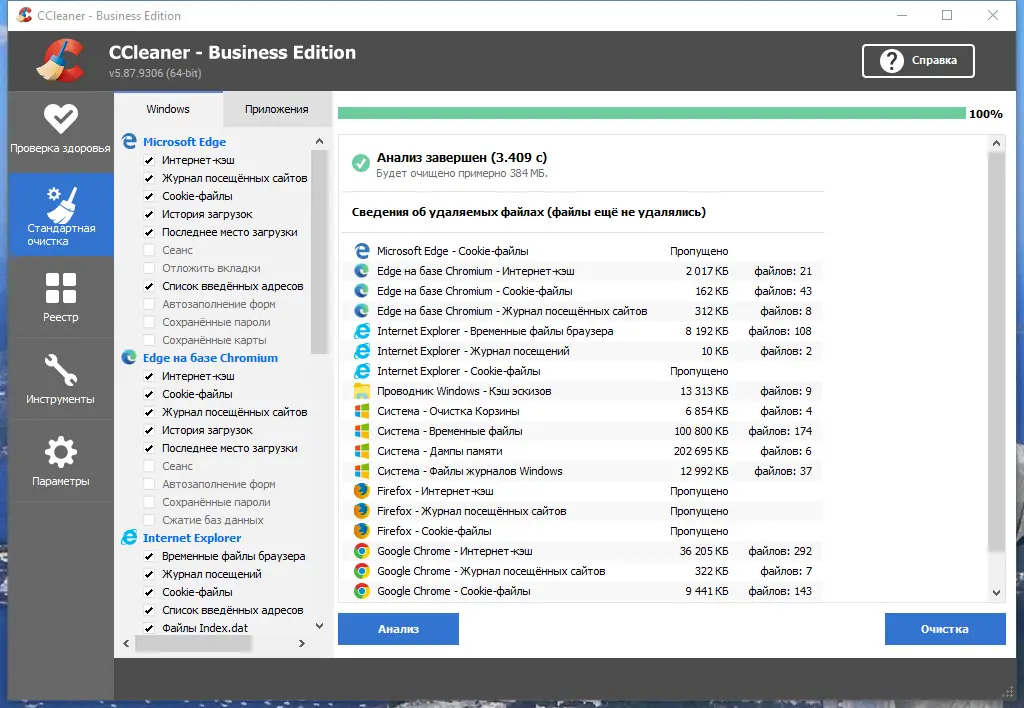The height and width of the screenshot is (708, 1024).
Task: Click Chrome icon of Google Chrome - Cookie-файлы row
Action: [x=361, y=591]
